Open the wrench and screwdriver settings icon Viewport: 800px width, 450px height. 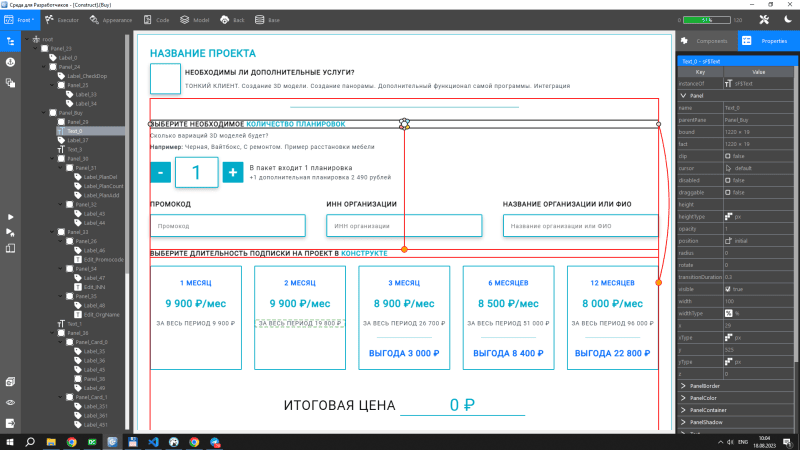pyautogui.click(x=765, y=19)
